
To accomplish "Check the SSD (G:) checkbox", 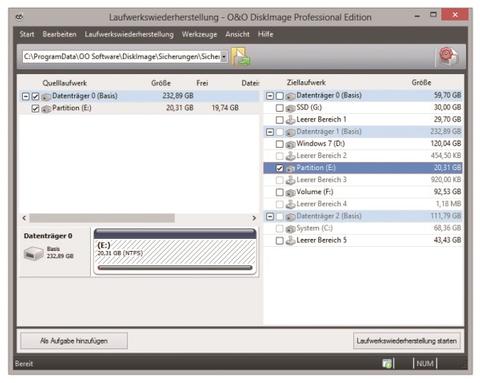I will coord(280,108).
